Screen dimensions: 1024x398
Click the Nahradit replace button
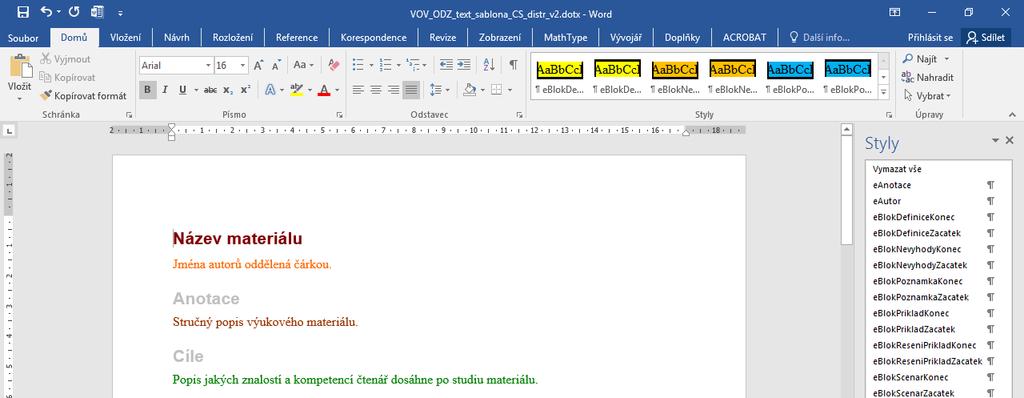coord(927,77)
